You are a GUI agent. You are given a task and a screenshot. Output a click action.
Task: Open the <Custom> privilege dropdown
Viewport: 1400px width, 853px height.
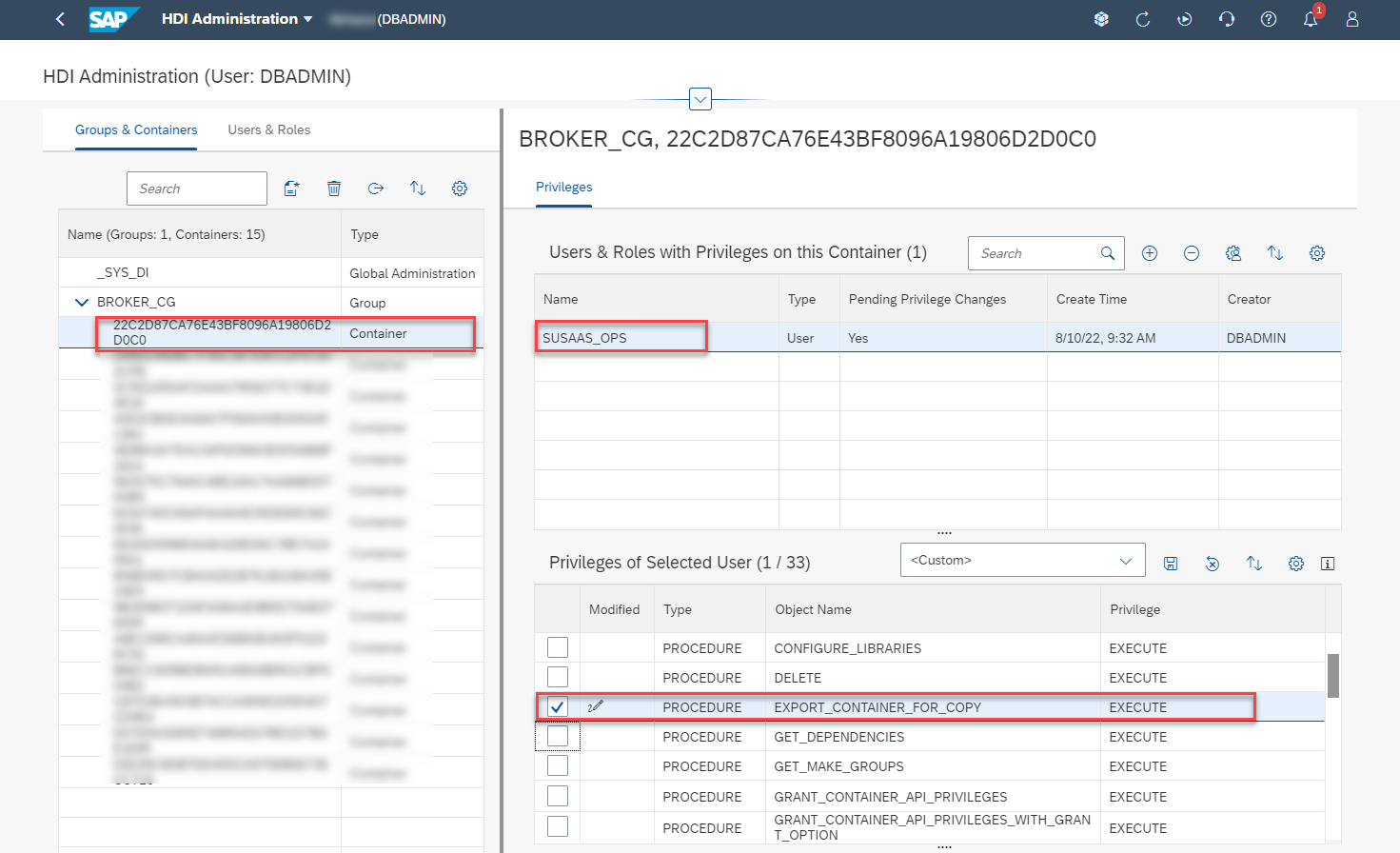coord(1022,560)
